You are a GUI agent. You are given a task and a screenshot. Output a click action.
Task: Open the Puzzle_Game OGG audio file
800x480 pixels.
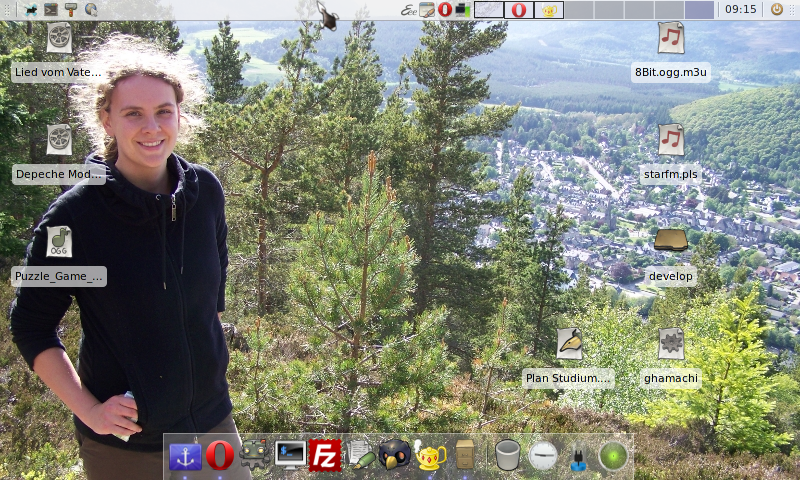click(x=59, y=241)
